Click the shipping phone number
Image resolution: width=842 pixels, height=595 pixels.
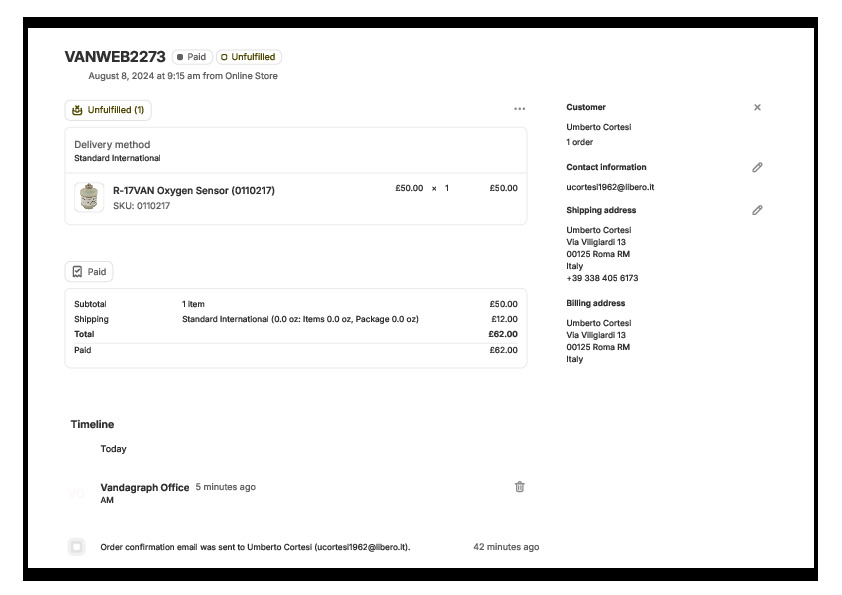[x=602, y=278]
